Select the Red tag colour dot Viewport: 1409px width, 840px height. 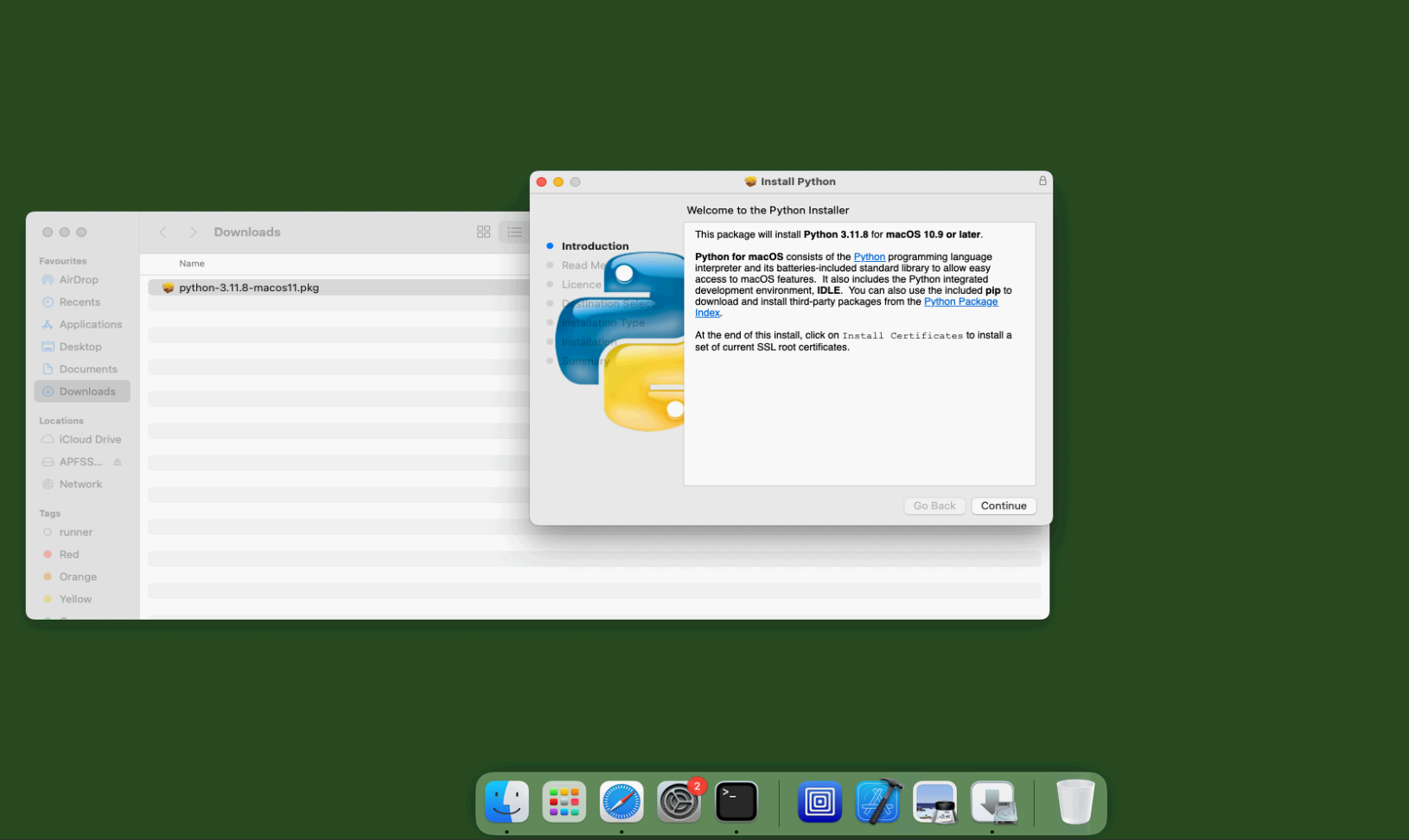tap(49, 554)
